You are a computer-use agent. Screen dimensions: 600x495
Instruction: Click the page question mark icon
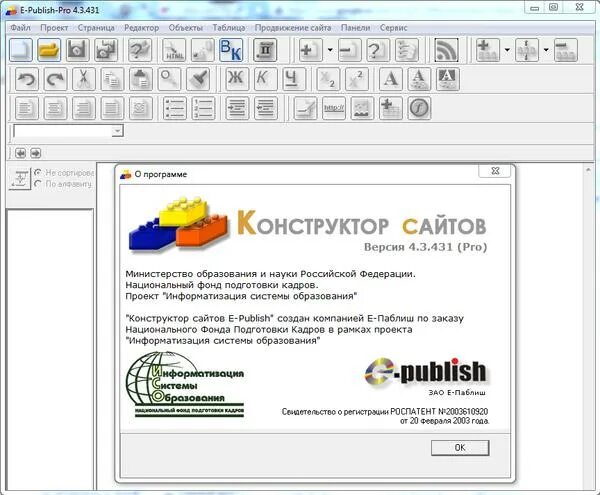pyautogui.click(x=378, y=50)
